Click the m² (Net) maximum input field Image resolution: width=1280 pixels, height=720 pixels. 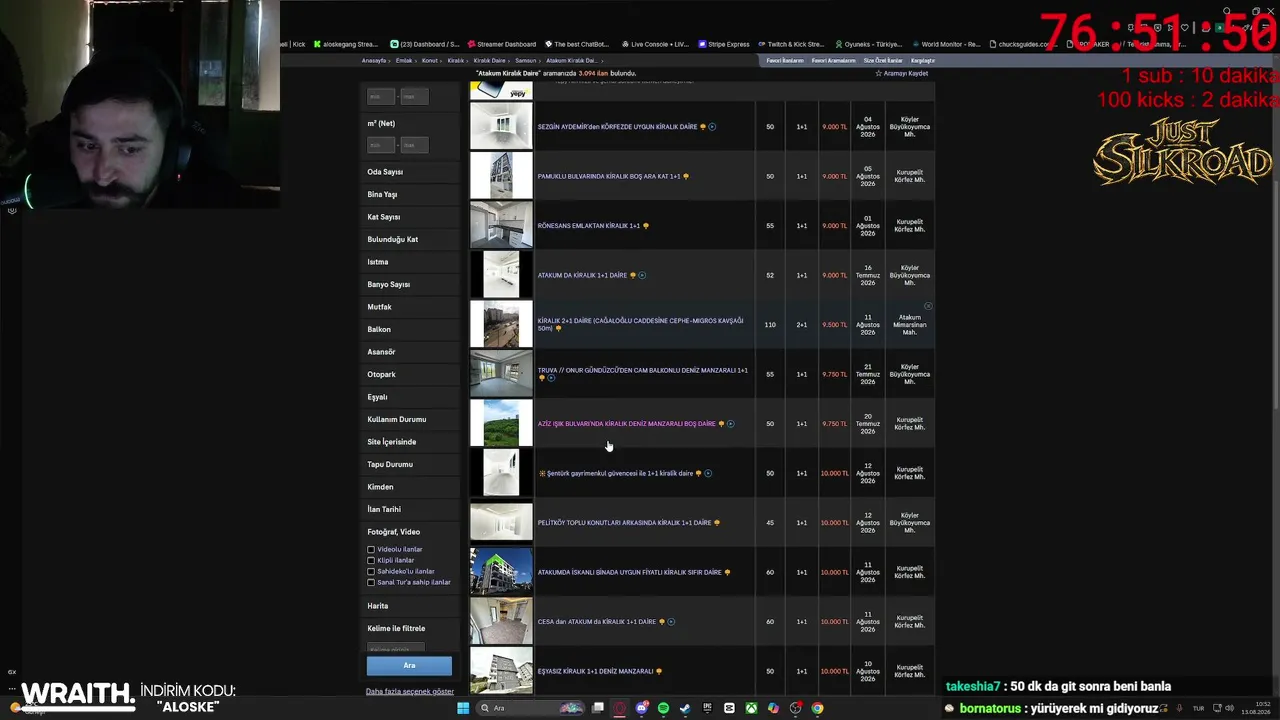414,145
